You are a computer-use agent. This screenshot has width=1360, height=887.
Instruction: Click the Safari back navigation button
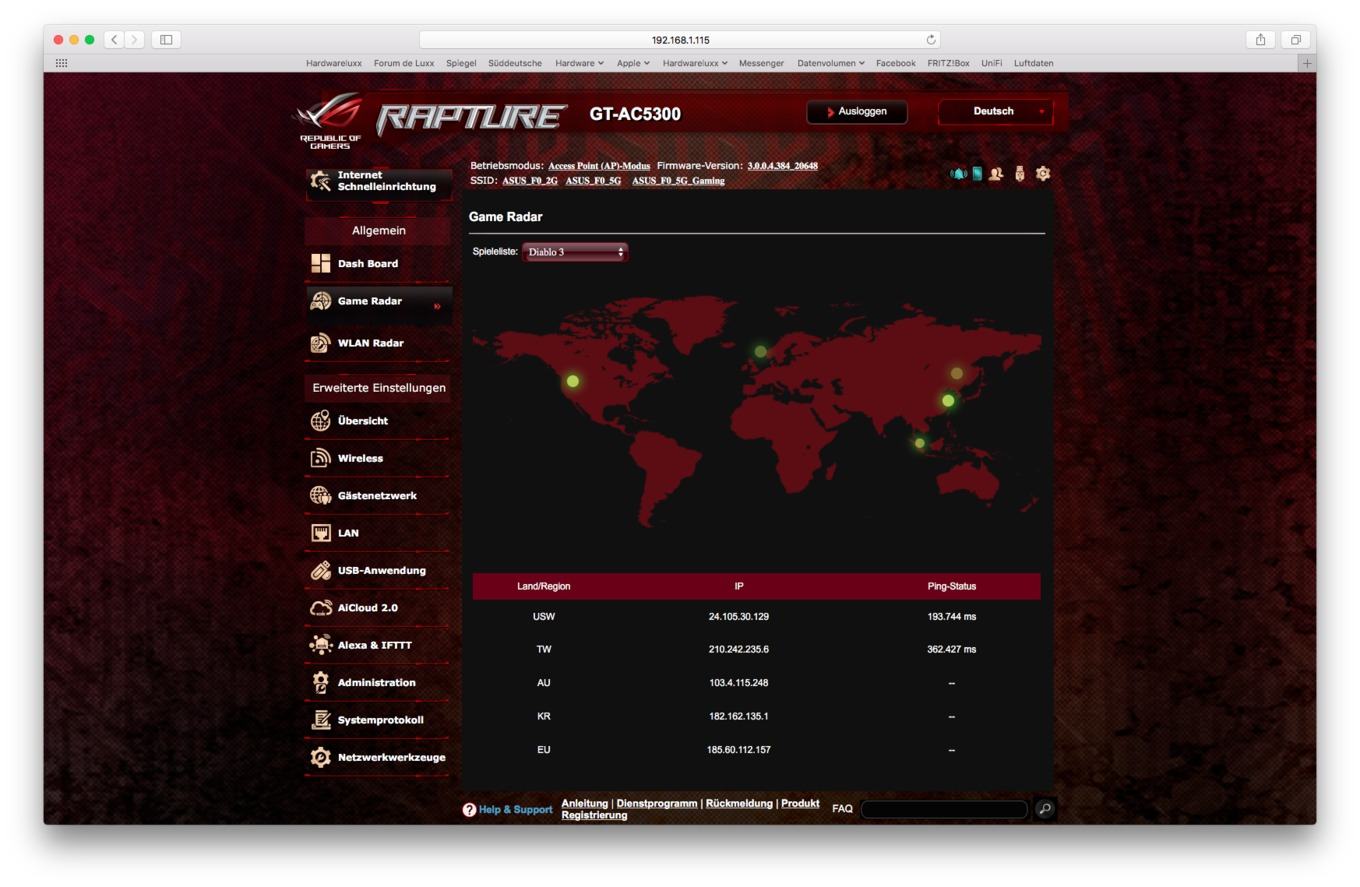pos(114,40)
